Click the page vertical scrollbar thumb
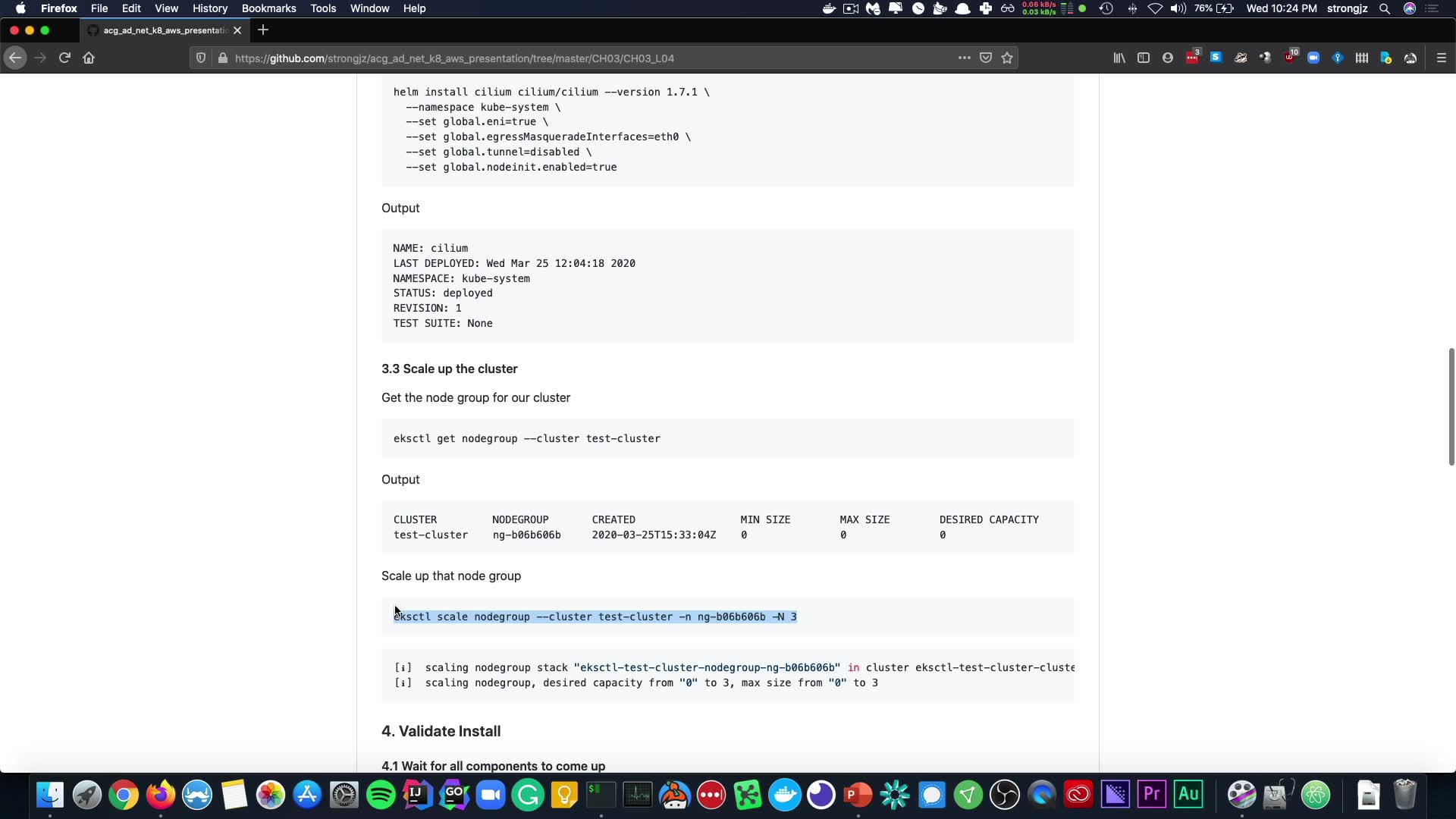1456x819 pixels. point(1451,406)
